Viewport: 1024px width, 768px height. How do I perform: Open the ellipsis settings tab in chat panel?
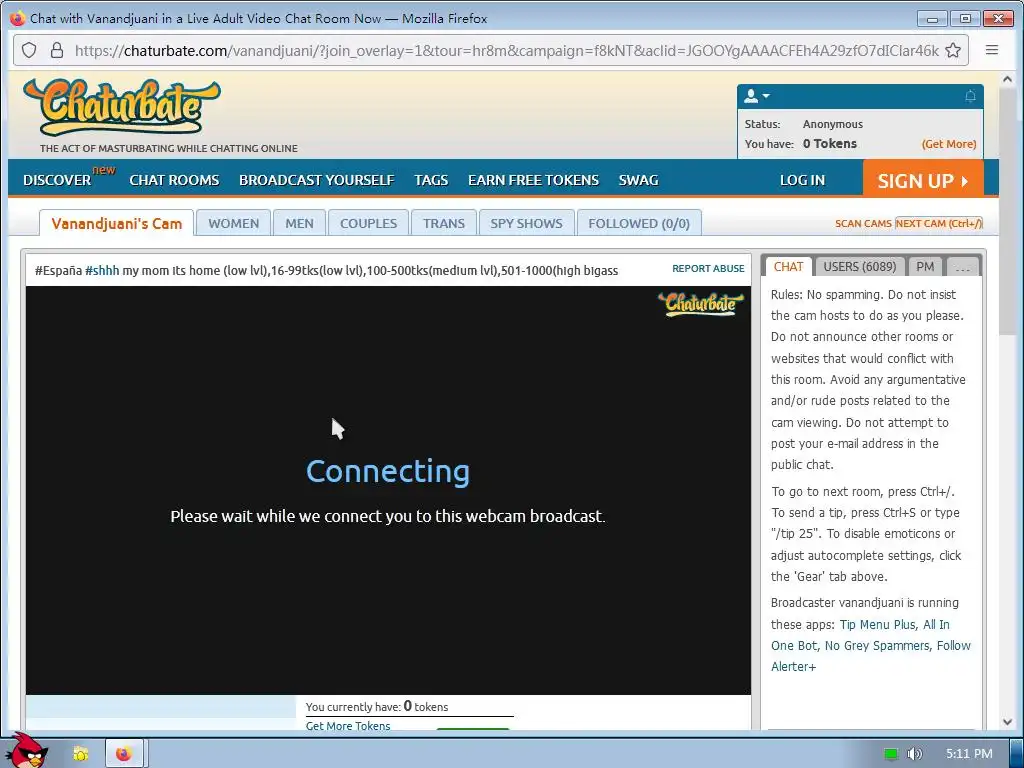tap(962, 266)
